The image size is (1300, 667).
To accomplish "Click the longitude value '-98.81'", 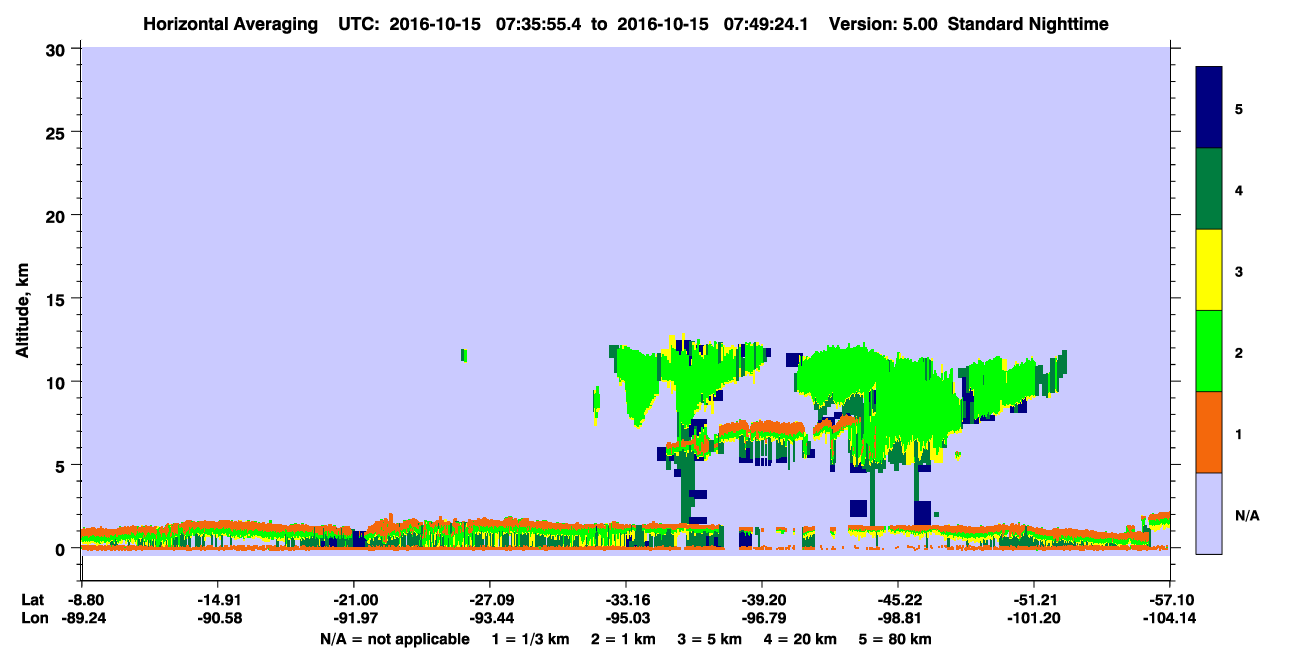I will point(898,618).
